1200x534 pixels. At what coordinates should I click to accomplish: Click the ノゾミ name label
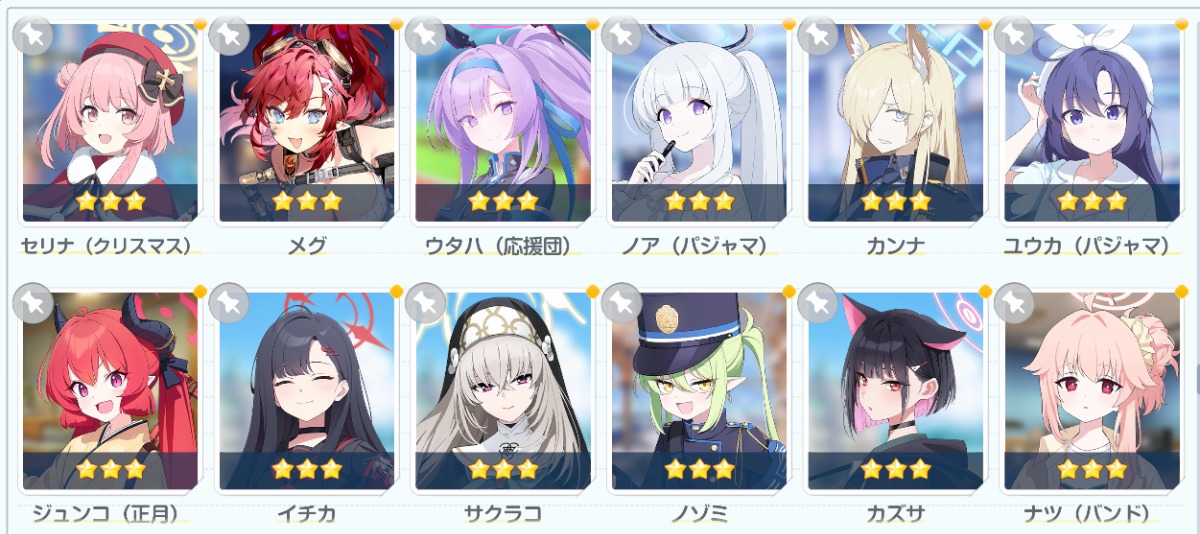pyautogui.click(x=699, y=514)
